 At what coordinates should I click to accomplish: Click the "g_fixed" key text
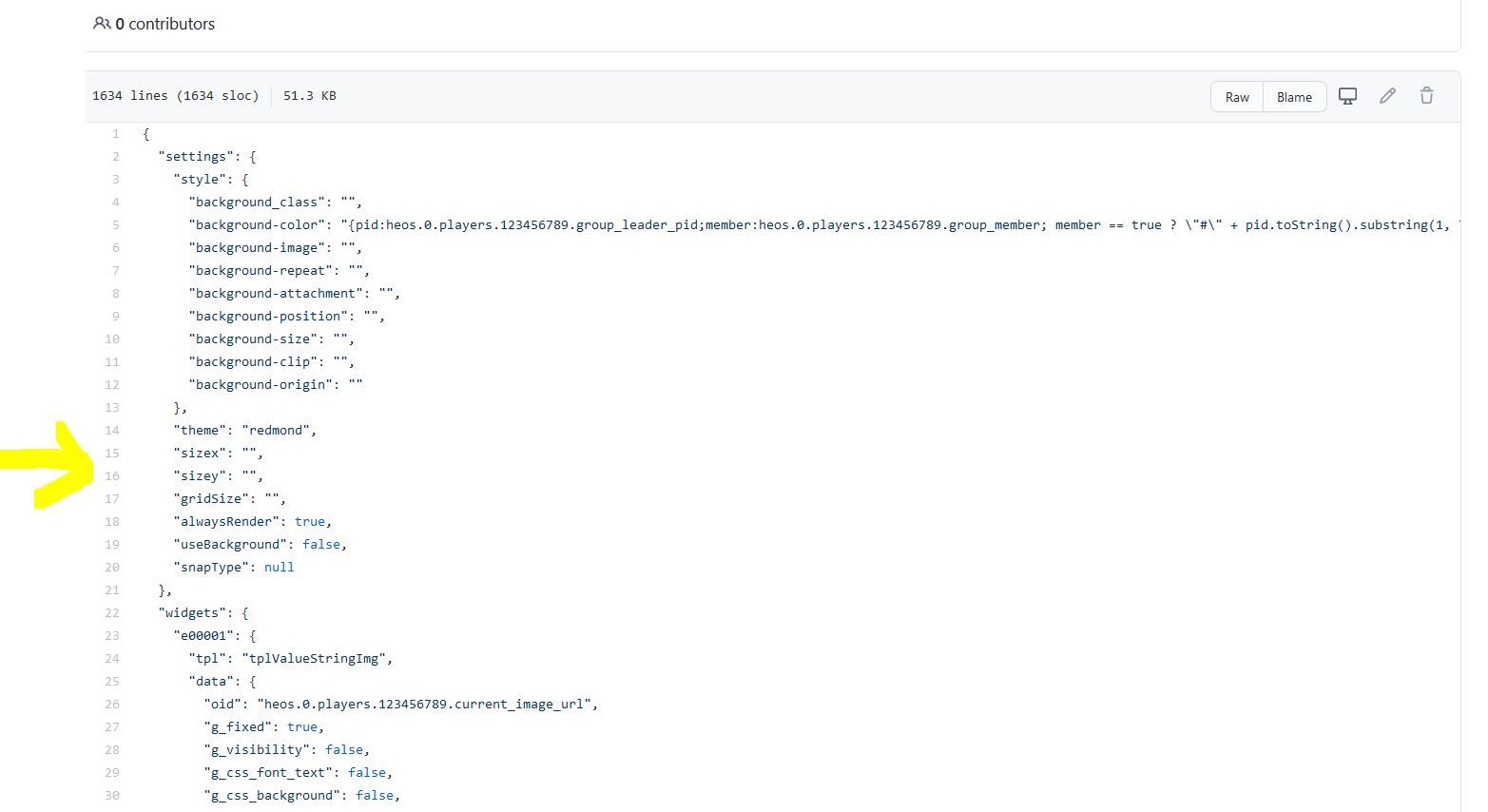238,727
